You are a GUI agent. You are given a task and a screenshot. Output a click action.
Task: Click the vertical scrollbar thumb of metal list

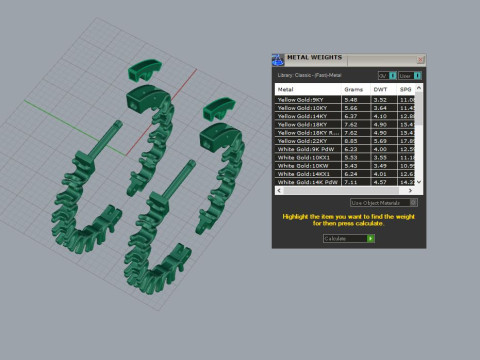[x=419, y=109]
